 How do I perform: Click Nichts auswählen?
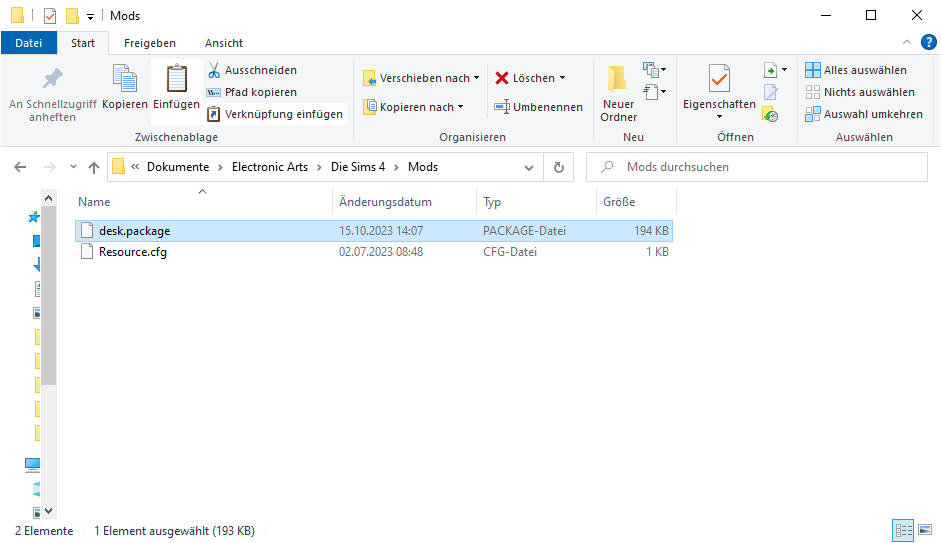coord(860,92)
